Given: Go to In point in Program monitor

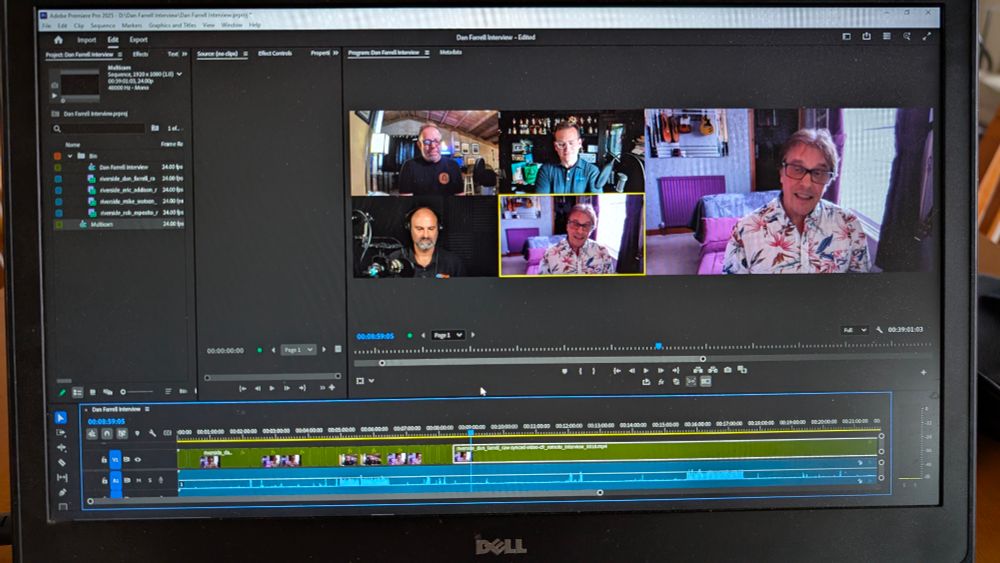Looking at the screenshot, I should click(x=617, y=370).
